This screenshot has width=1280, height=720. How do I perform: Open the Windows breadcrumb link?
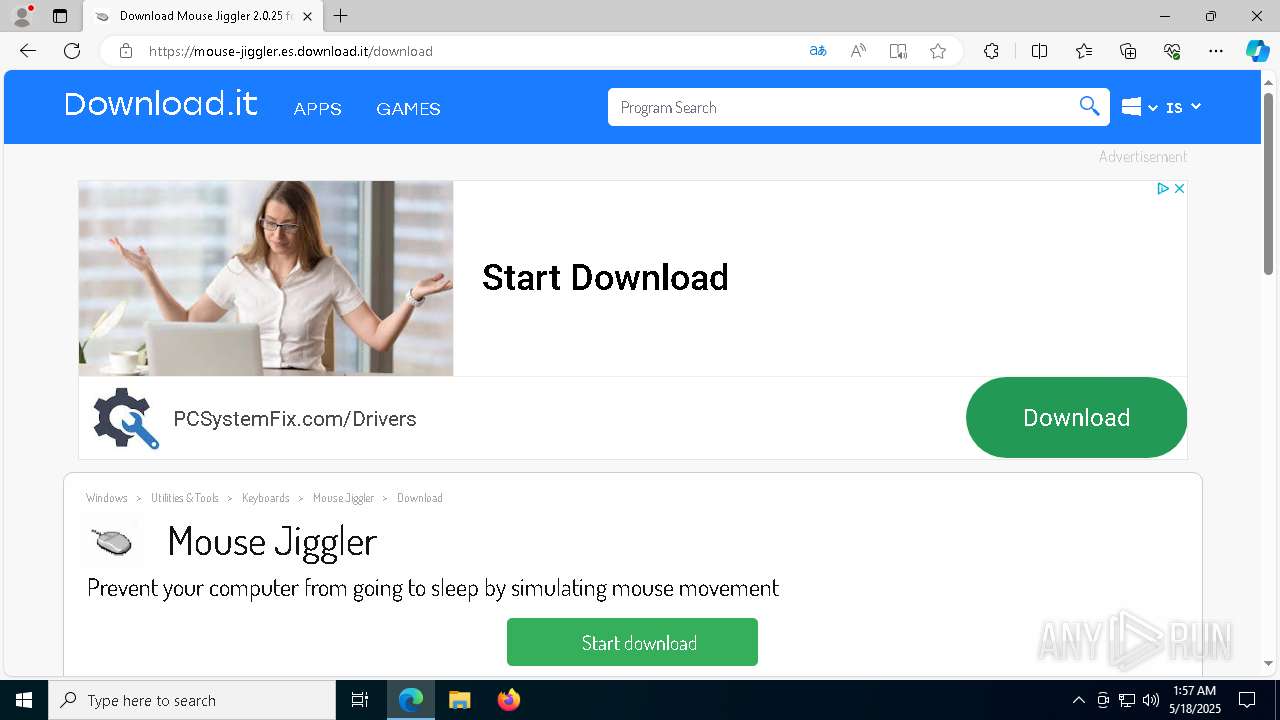click(x=107, y=498)
